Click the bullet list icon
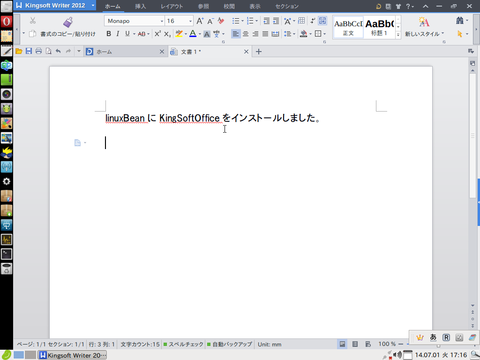Screen dimensions: 480x360 tap(235, 21)
